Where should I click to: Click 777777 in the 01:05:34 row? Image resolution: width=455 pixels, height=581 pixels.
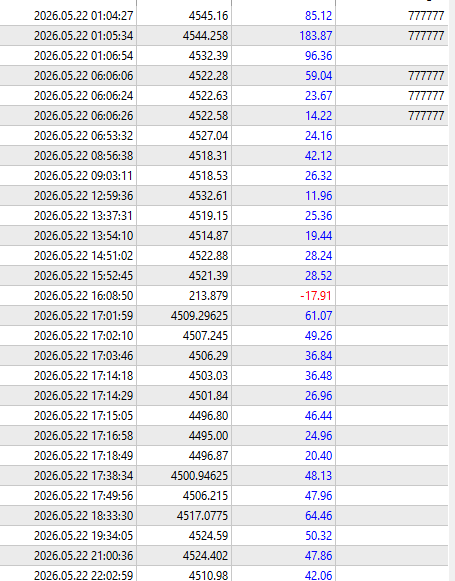coord(426,36)
